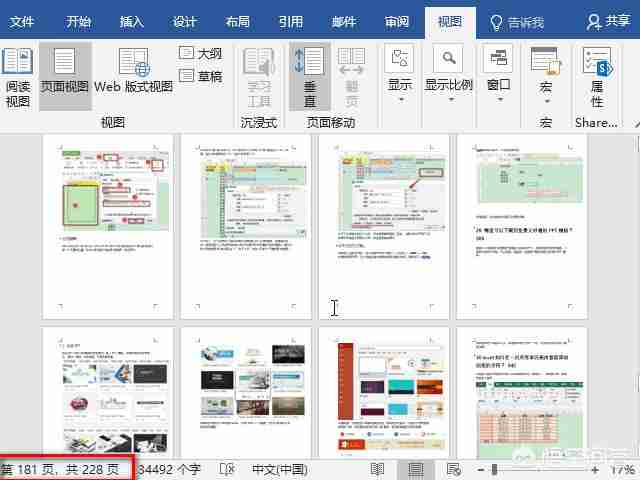The image size is (640, 480).
Task: Open the 布局 (Layout) tab
Action: pos(238,21)
